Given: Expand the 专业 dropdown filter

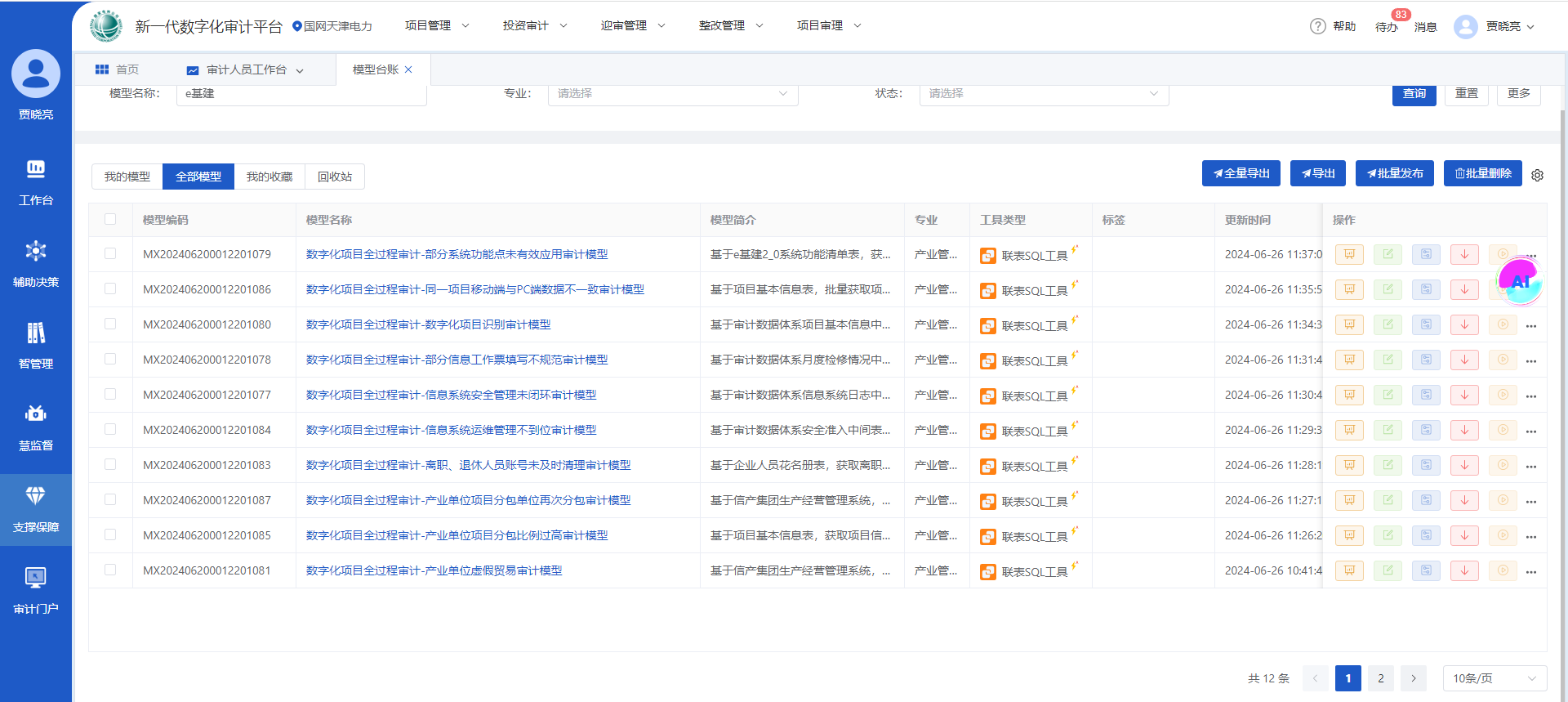Looking at the screenshot, I should (672, 94).
